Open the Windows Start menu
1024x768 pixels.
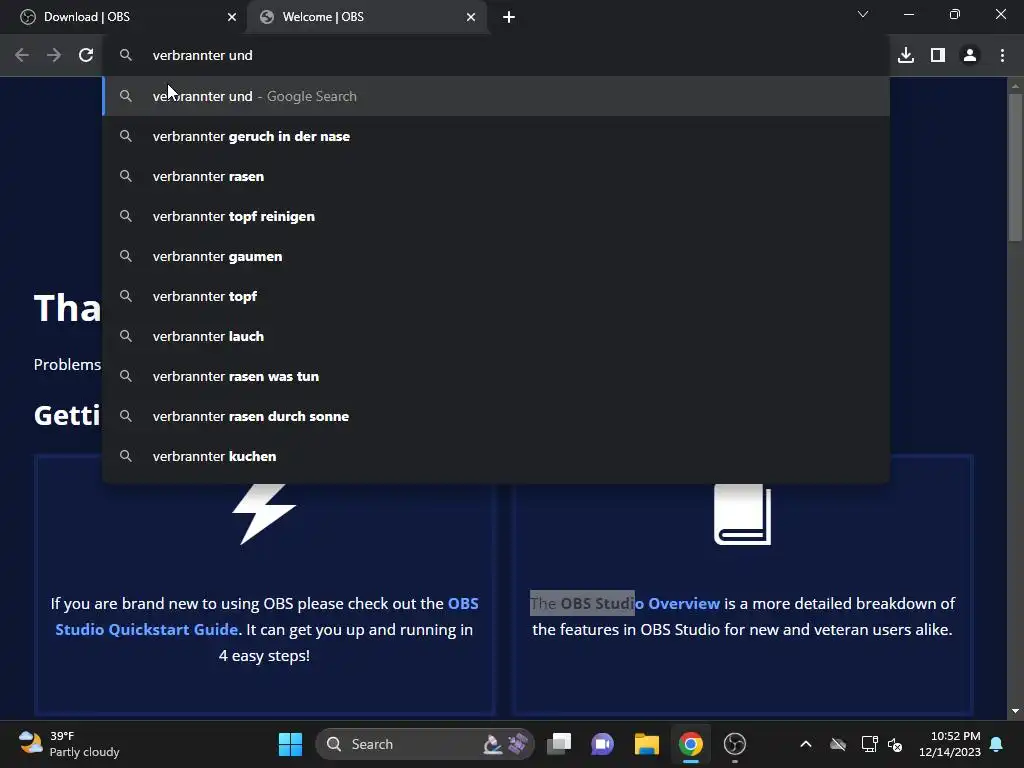(x=290, y=744)
